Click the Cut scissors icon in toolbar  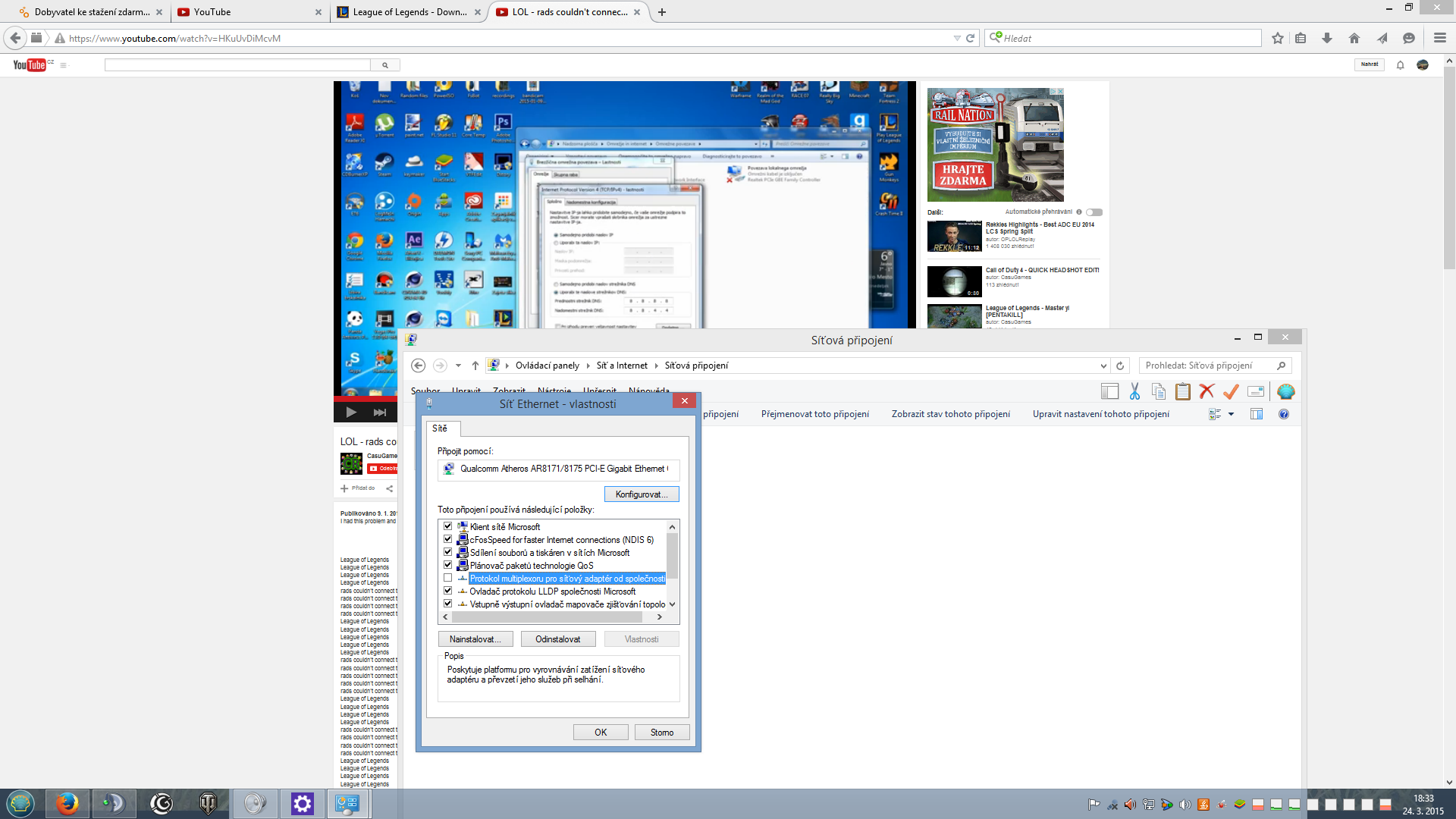tap(1134, 391)
